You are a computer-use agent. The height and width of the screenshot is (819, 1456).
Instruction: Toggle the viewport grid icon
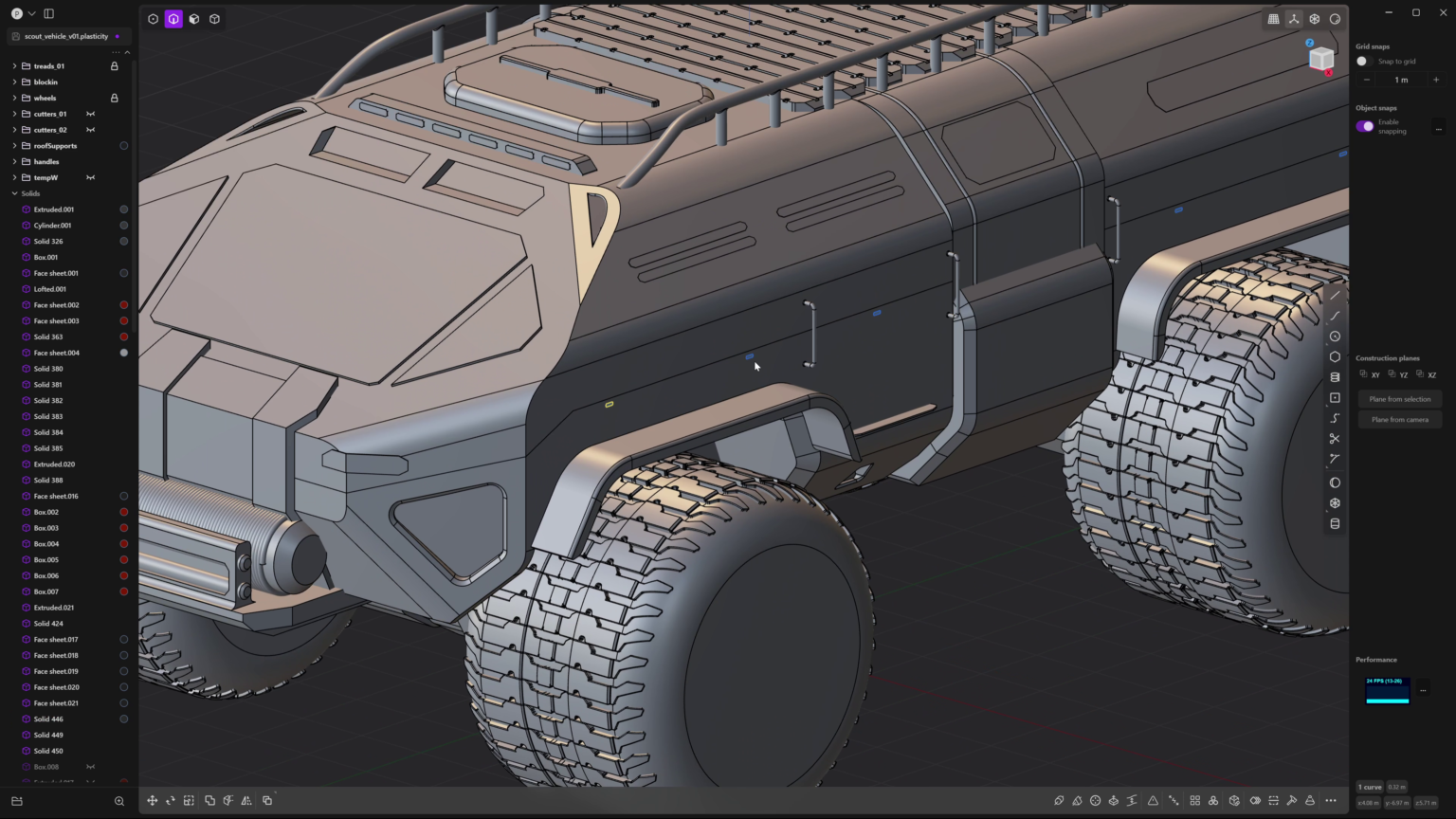coord(1273,19)
